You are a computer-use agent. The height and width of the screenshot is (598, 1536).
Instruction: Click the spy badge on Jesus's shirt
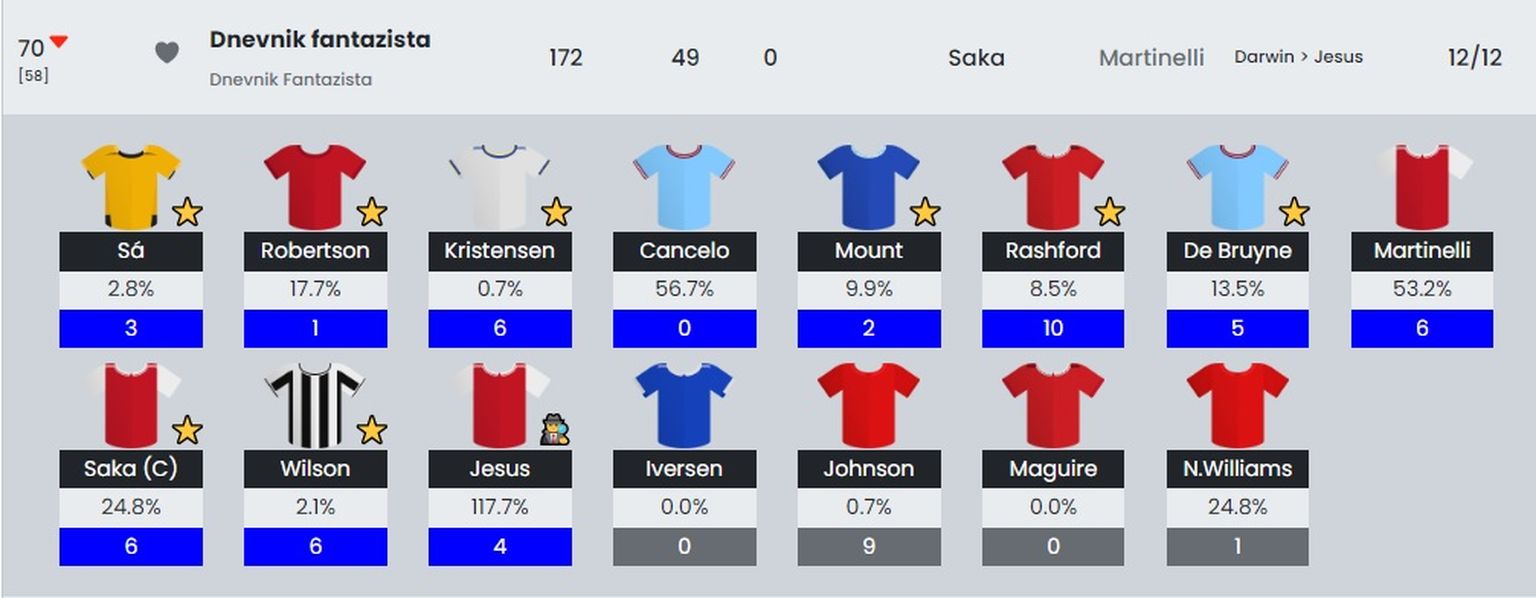tap(555, 431)
